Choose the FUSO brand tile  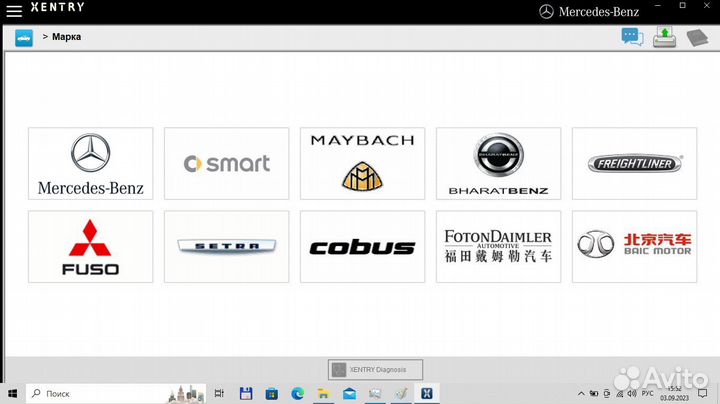91,246
